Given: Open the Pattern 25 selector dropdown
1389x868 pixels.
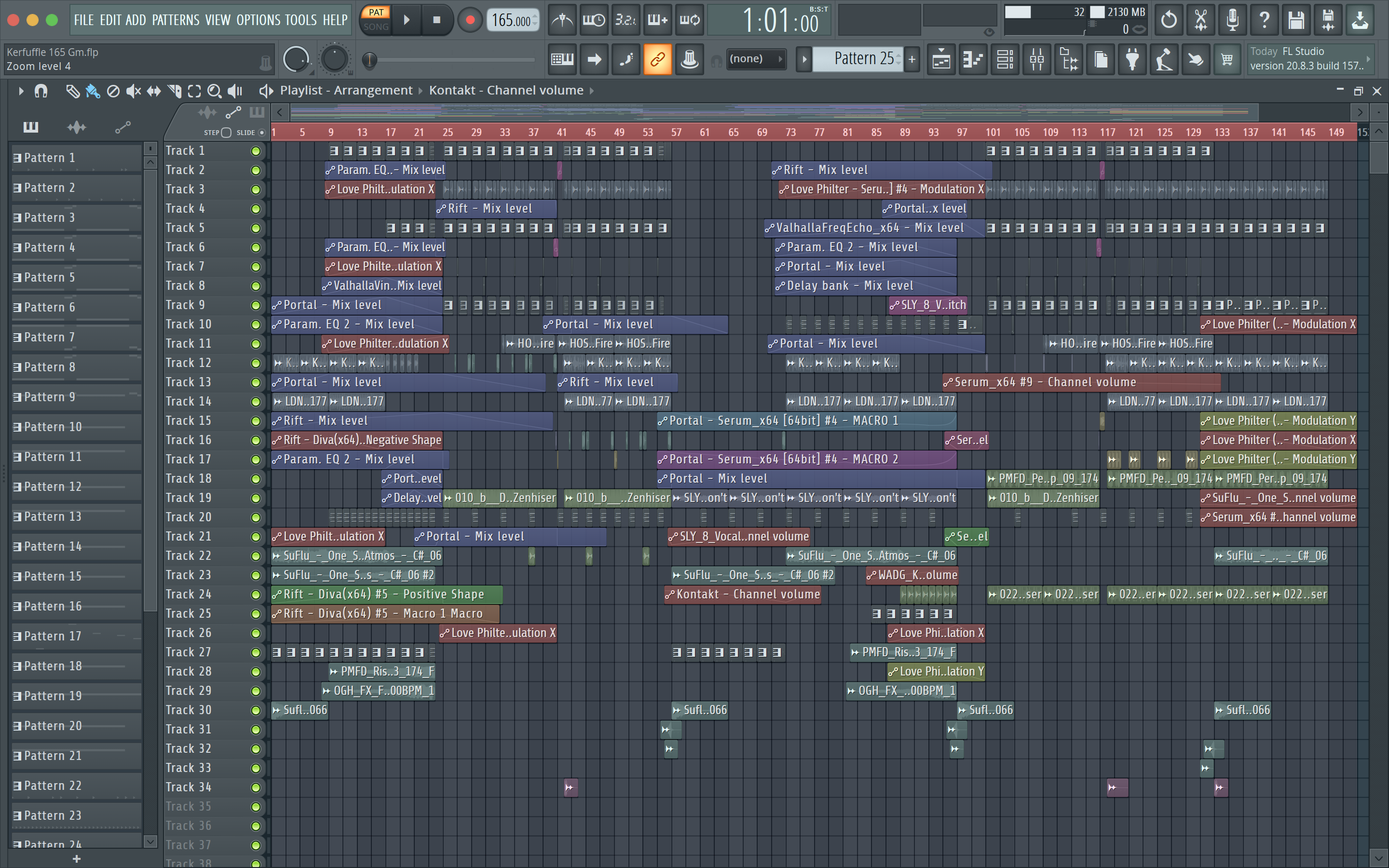Looking at the screenshot, I should click(x=858, y=58).
